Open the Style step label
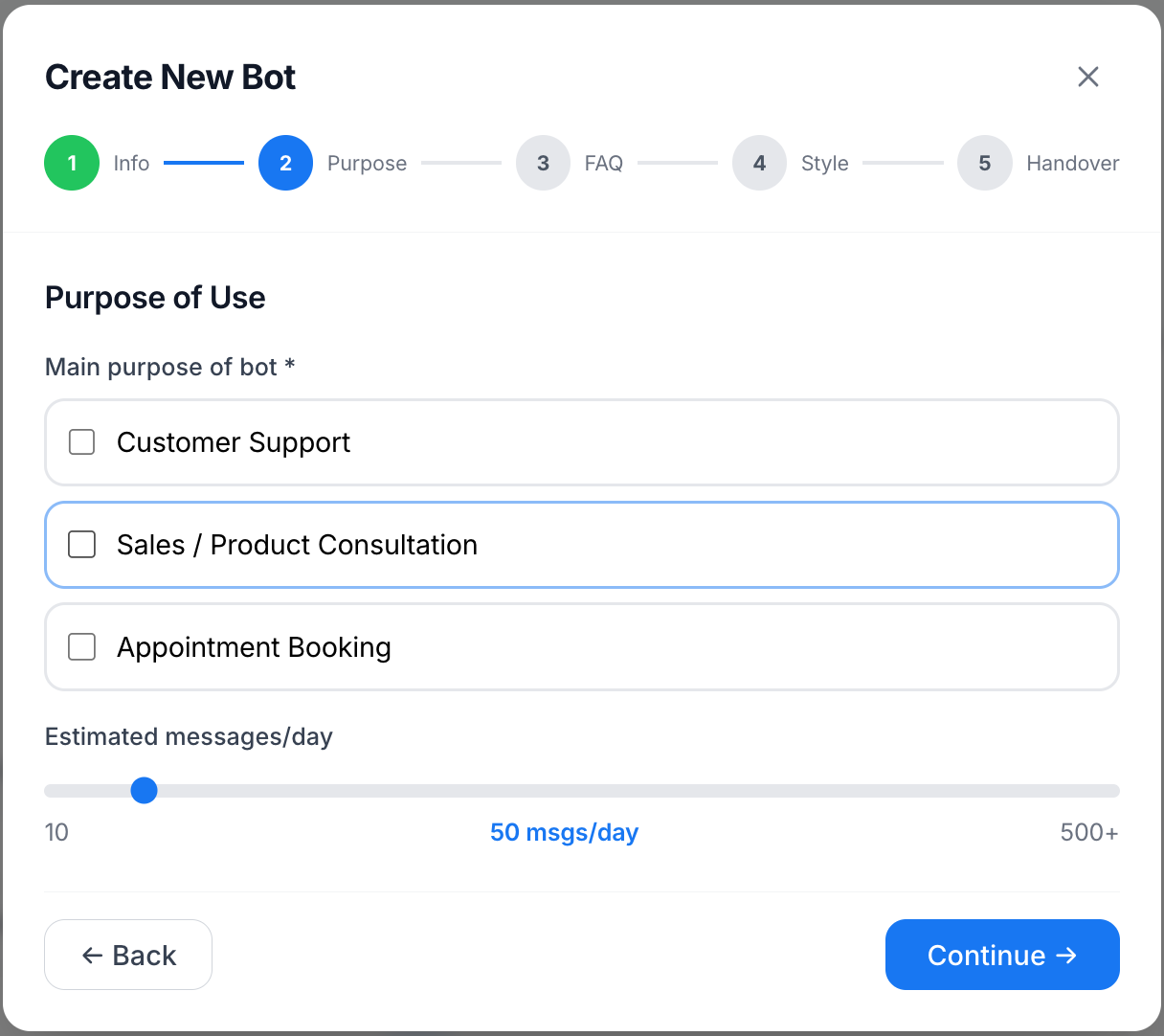Viewport: 1164px width, 1036px height. 824,163
